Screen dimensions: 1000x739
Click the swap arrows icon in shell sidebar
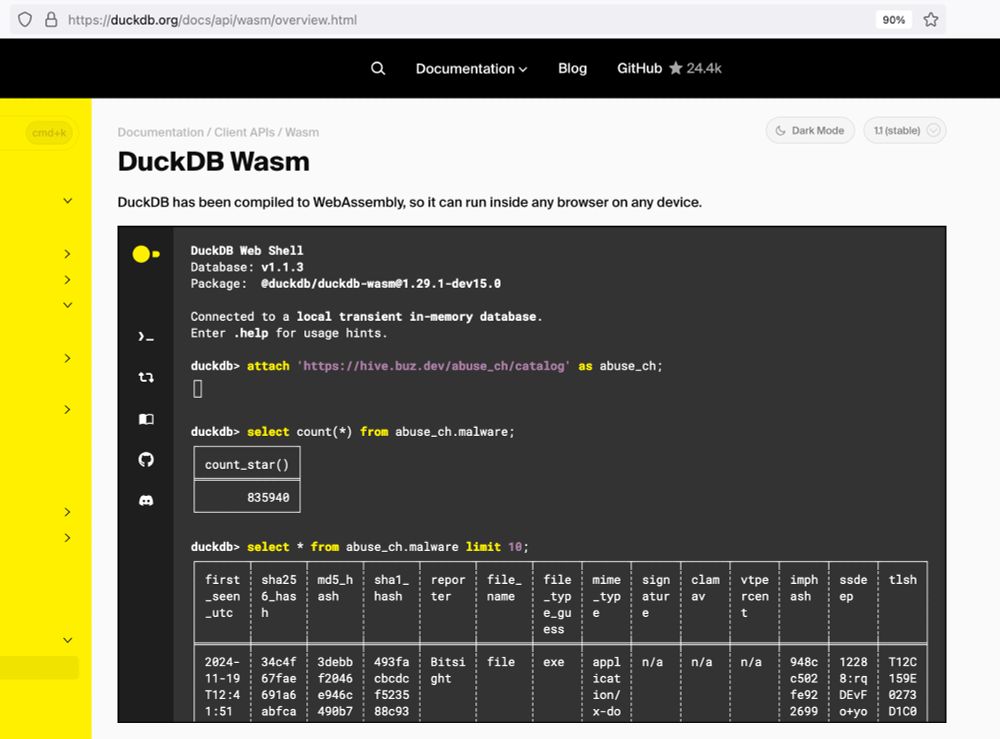point(146,377)
